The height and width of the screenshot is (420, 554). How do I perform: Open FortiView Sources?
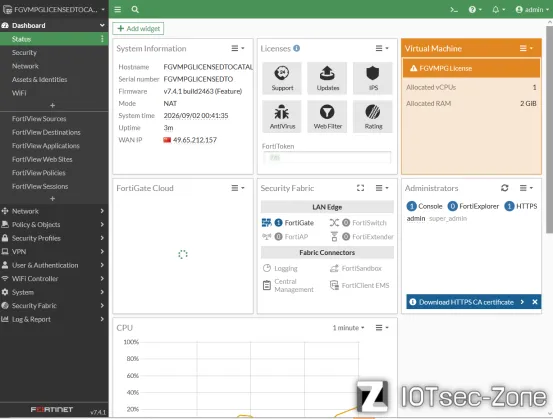pyautogui.click(x=39, y=119)
